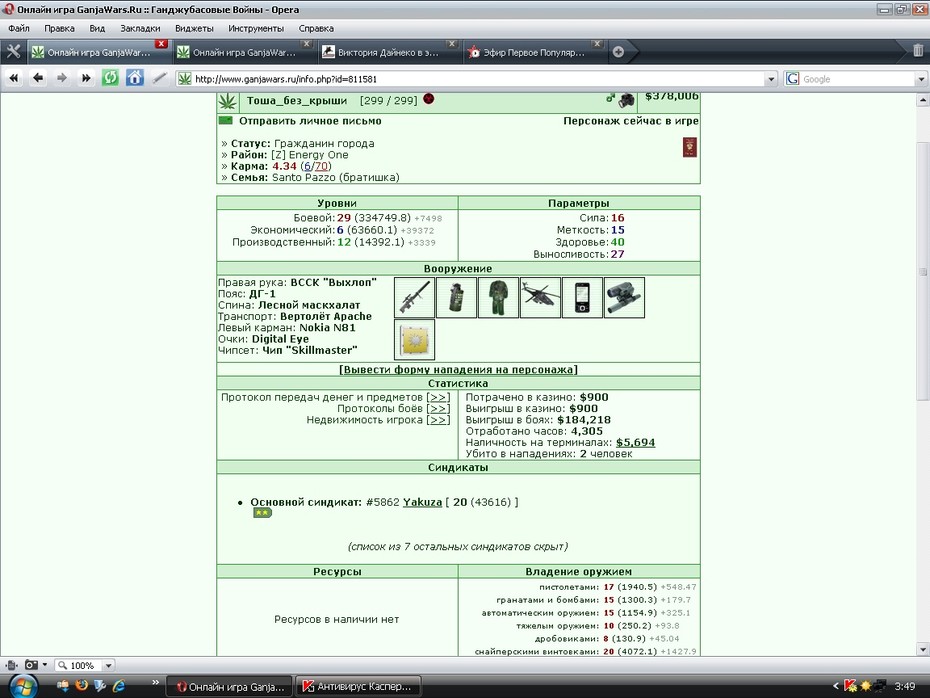The width and height of the screenshot is (930, 698).
Task: Click Вывести форму нападения на персонажа link
Action: point(458,369)
